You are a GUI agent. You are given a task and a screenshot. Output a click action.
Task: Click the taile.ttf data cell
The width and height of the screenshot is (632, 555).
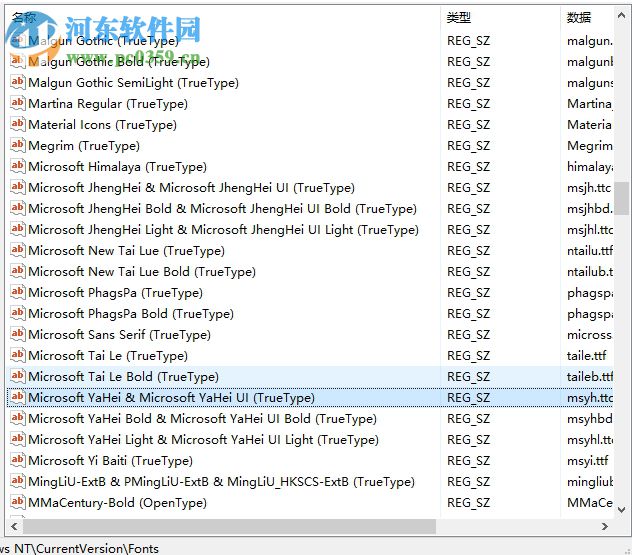coord(586,355)
